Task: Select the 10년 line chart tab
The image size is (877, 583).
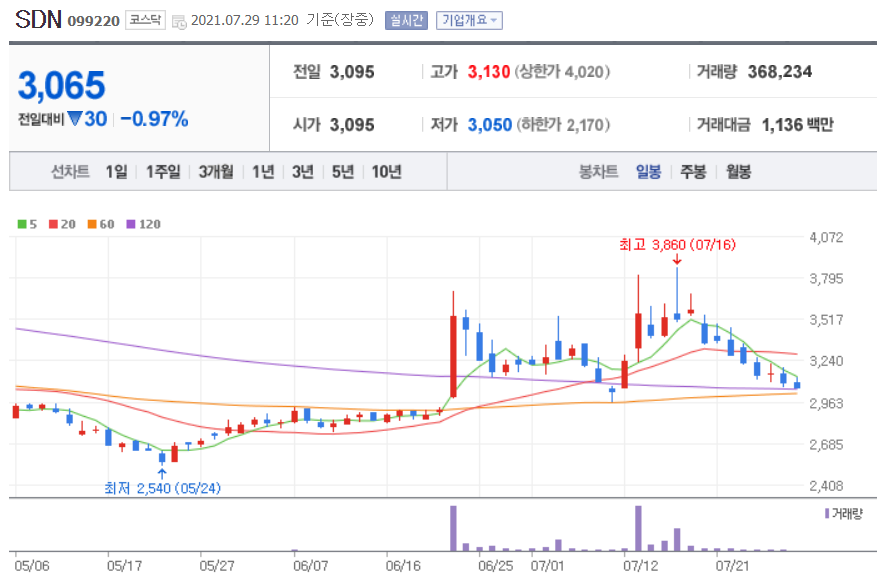Action: (386, 172)
